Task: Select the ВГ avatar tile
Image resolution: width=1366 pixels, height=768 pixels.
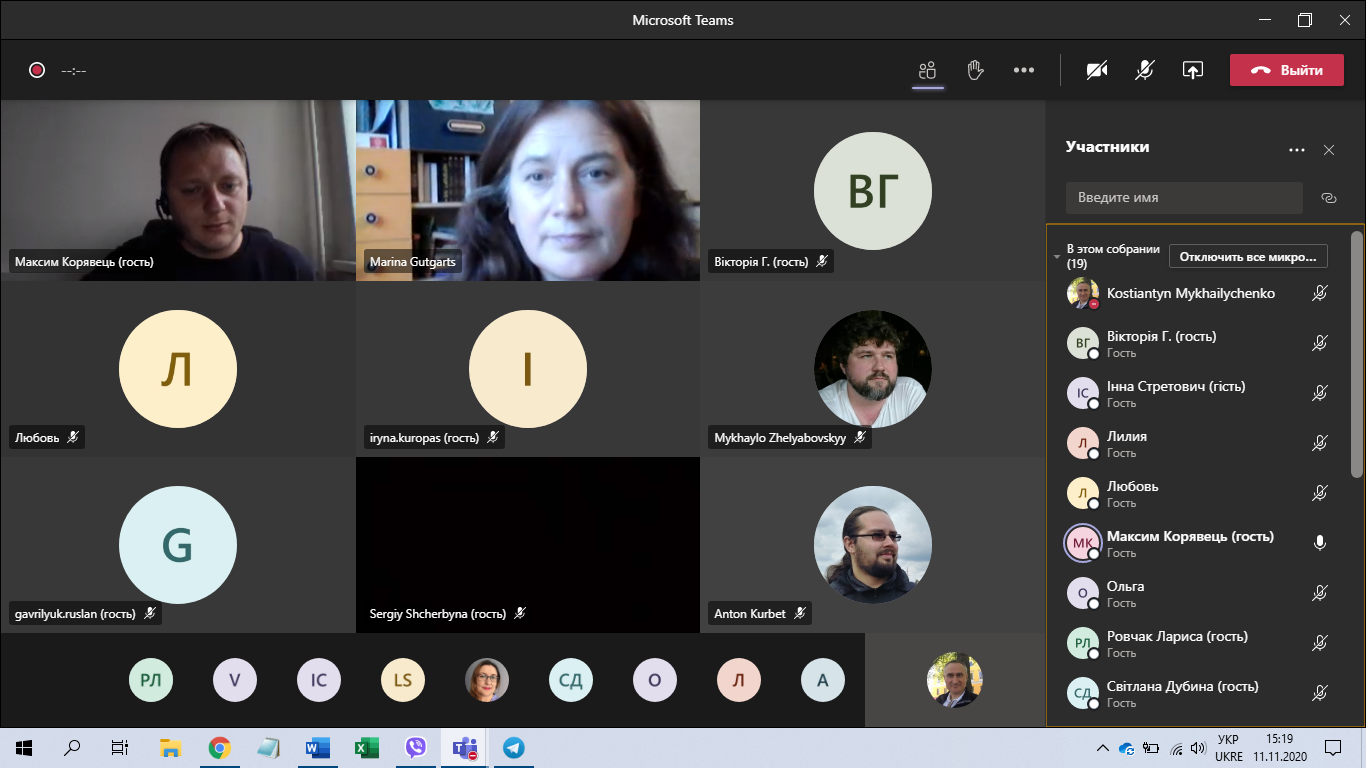Action: coord(873,190)
